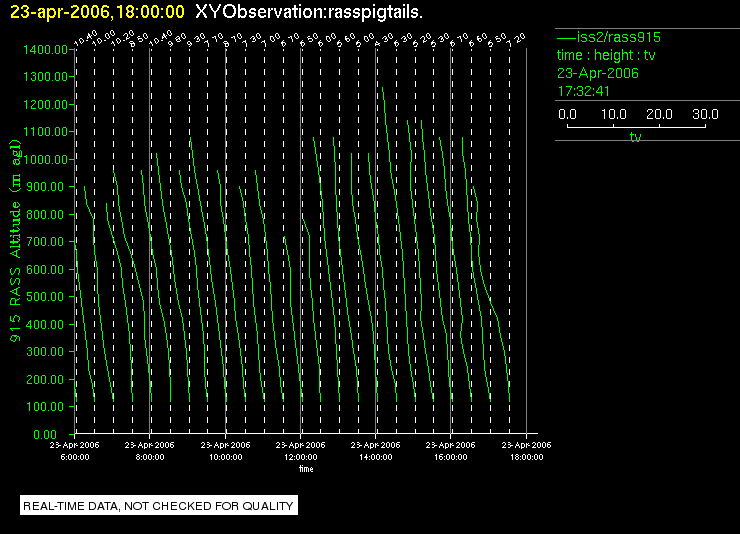
Task: Click the 700.00 altitude axis label
Action: pos(48,242)
